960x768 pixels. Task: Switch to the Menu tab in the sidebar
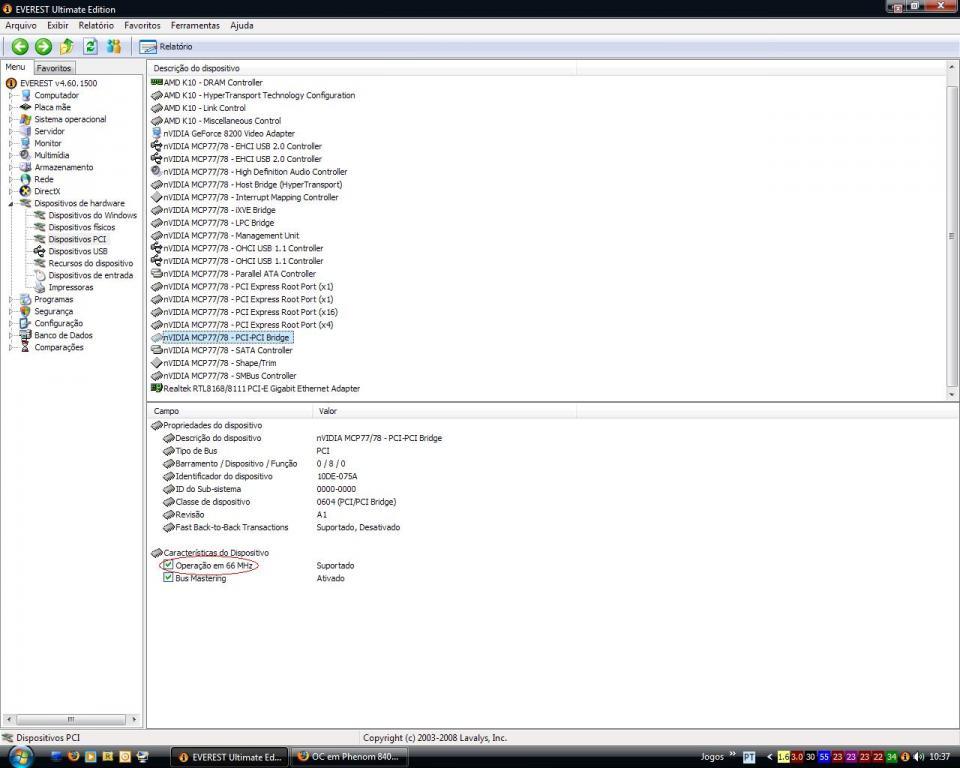(x=15, y=67)
